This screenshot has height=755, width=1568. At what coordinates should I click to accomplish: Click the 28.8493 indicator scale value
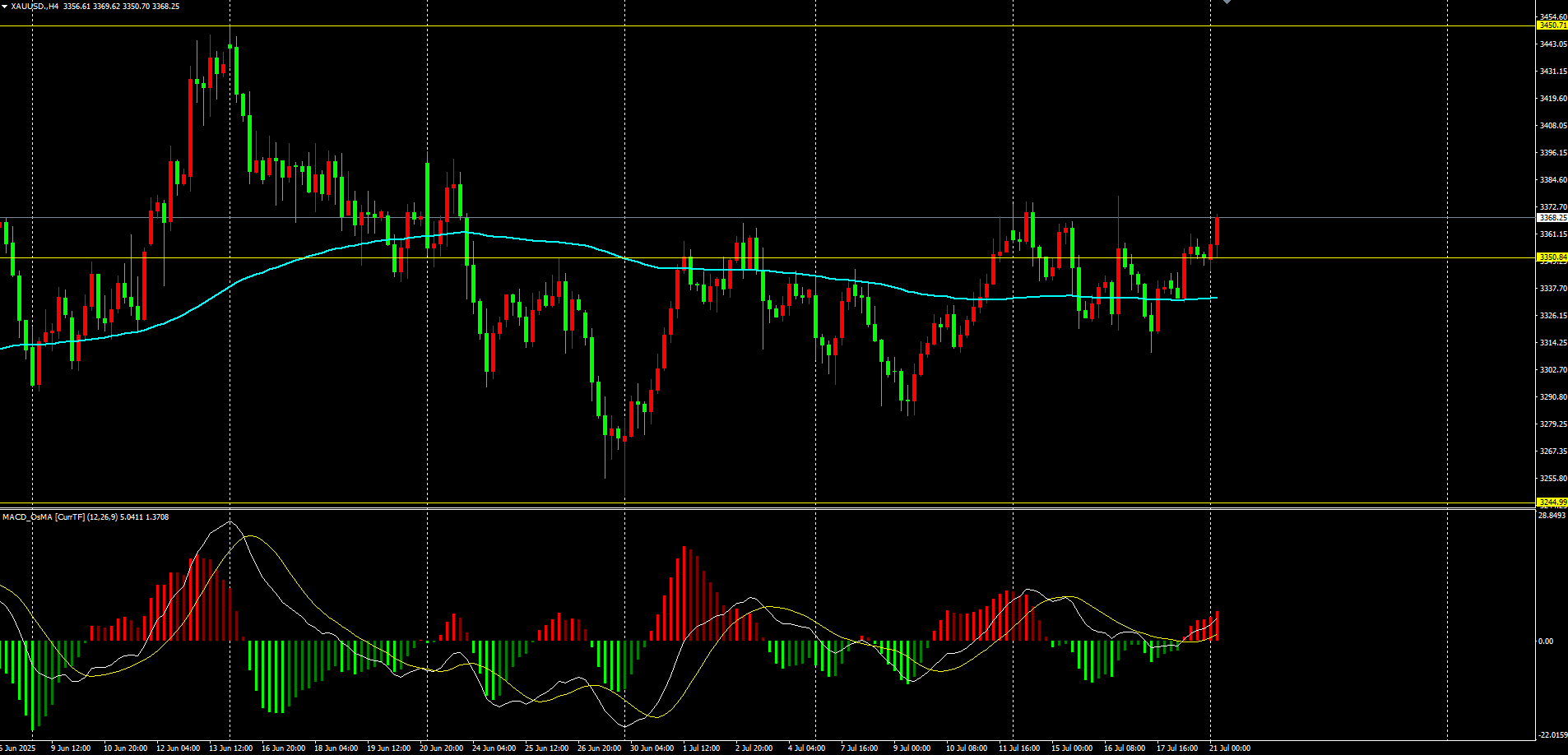[1552, 516]
